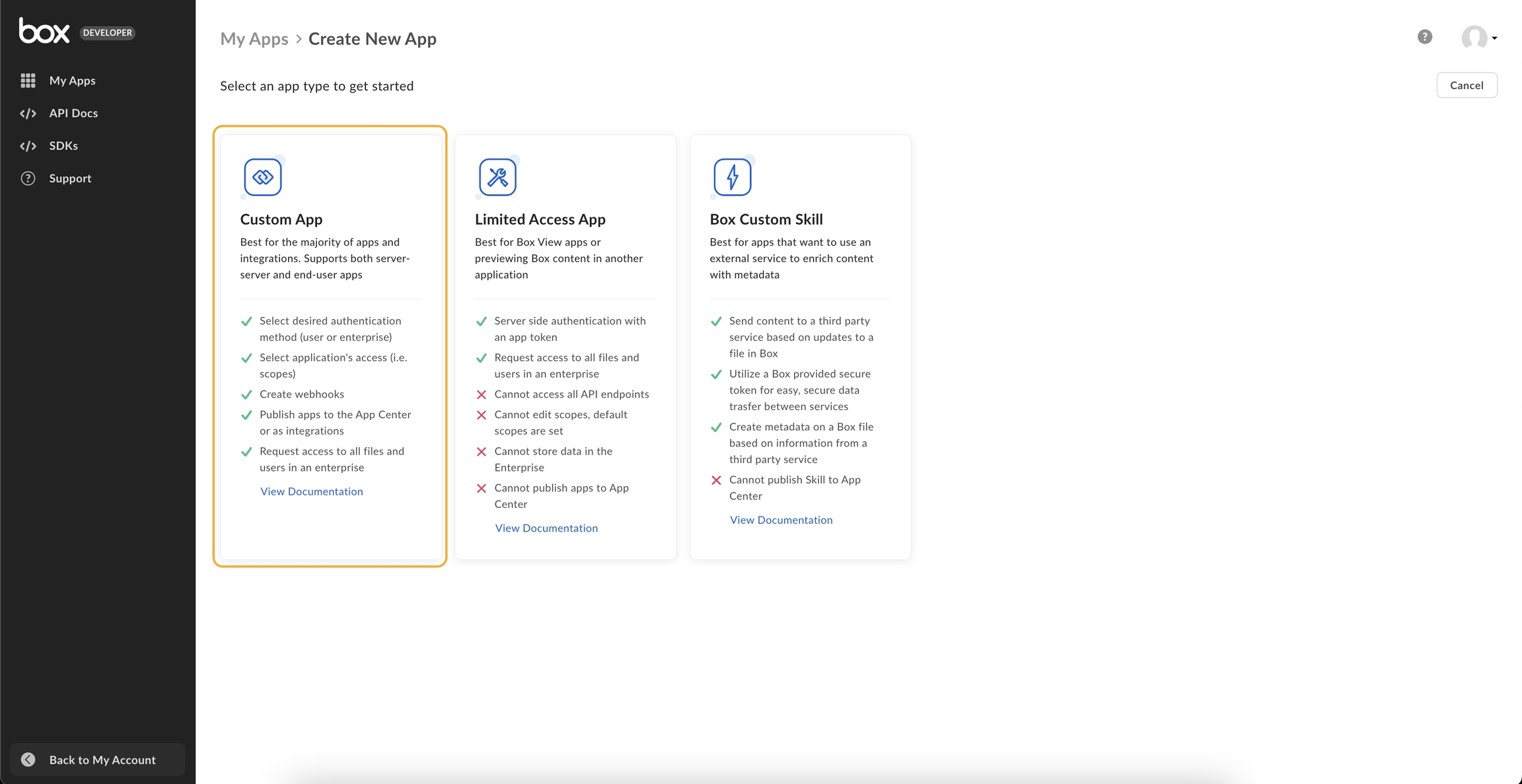The image size is (1522, 784).
Task: Click the SDKs code bracket icon
Action: pos(28,146)
